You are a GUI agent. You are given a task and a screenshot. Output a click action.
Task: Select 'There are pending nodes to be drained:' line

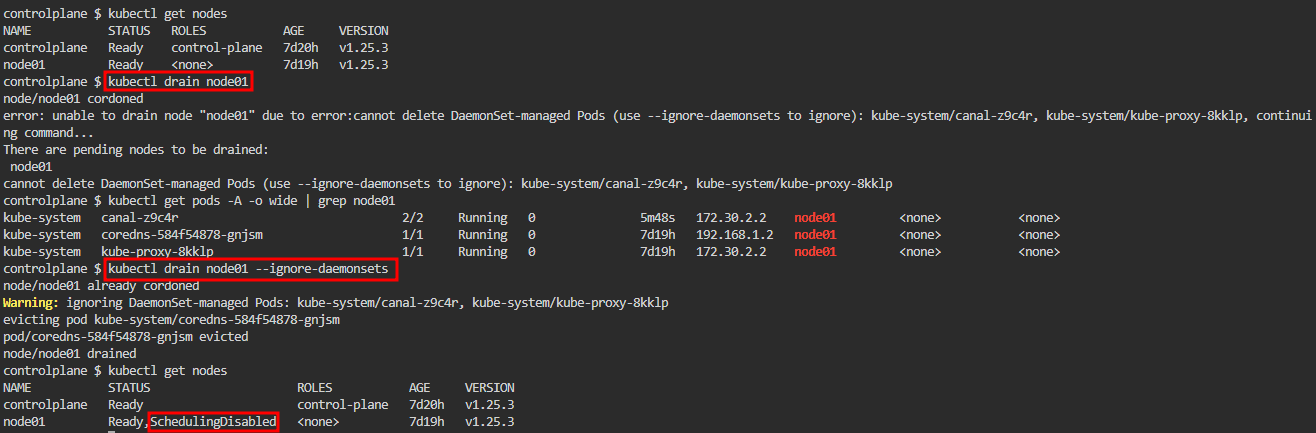(x=136, y=150)
